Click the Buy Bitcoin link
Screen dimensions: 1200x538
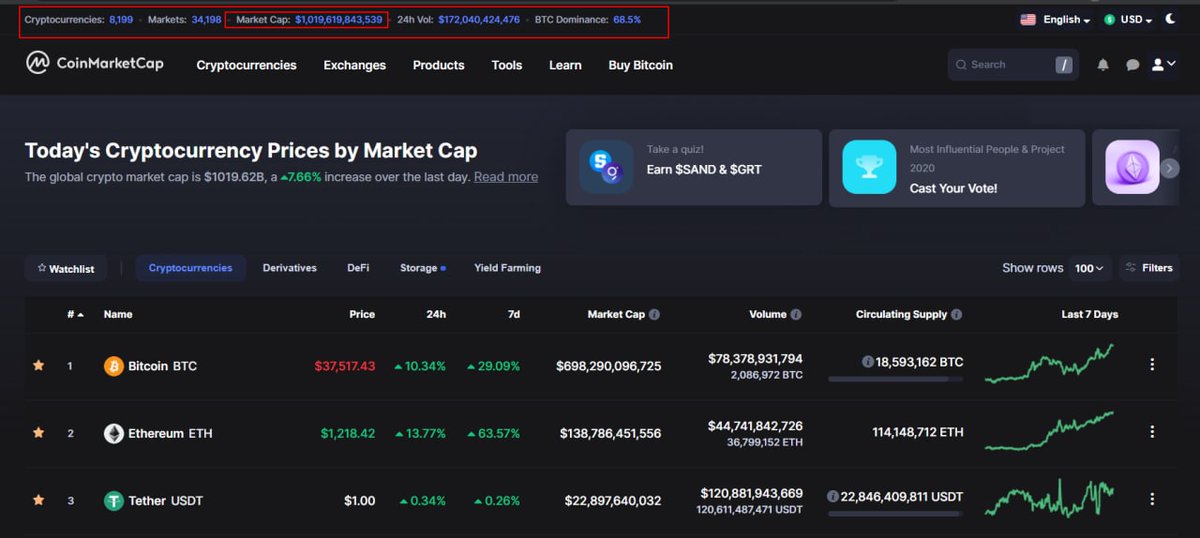[640, 65]
